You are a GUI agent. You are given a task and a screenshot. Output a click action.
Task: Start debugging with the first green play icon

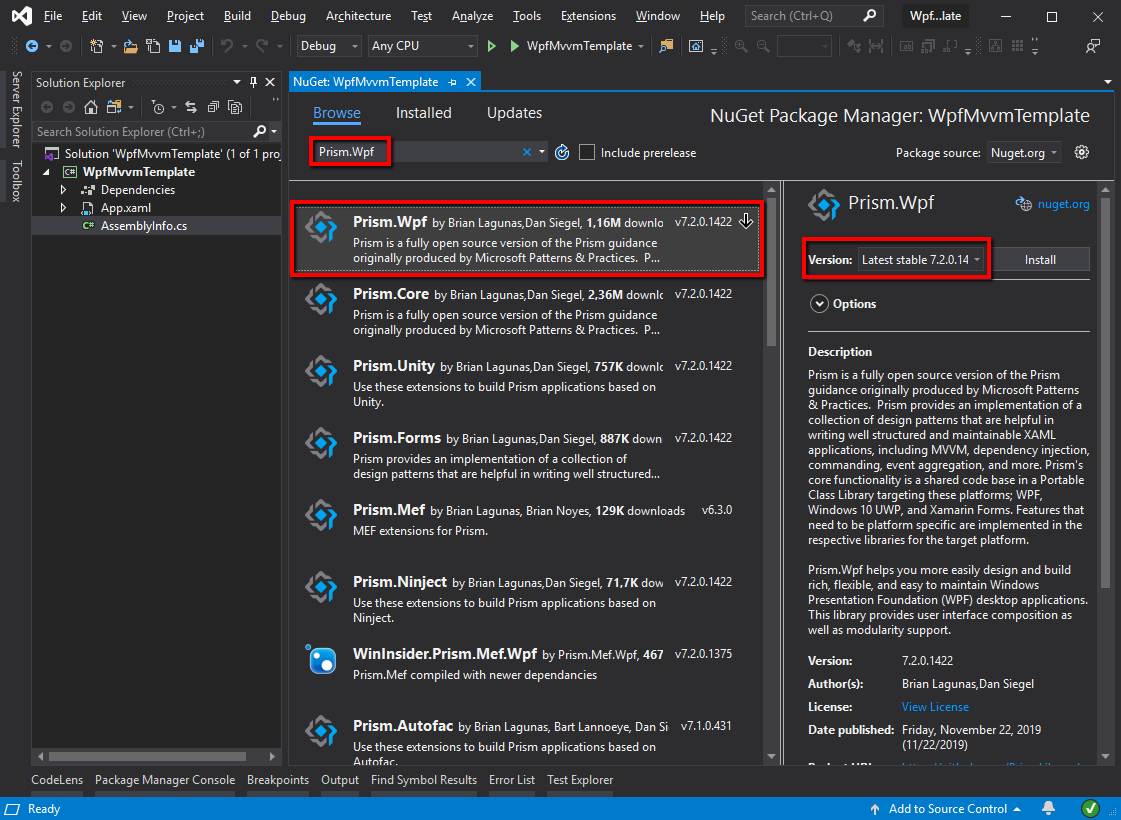pos(491,46)
